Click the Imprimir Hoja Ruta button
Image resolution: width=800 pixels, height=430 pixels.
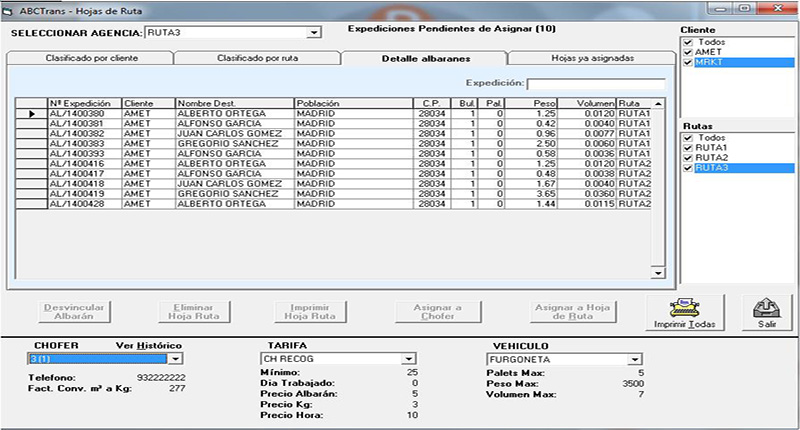(310, 312)
